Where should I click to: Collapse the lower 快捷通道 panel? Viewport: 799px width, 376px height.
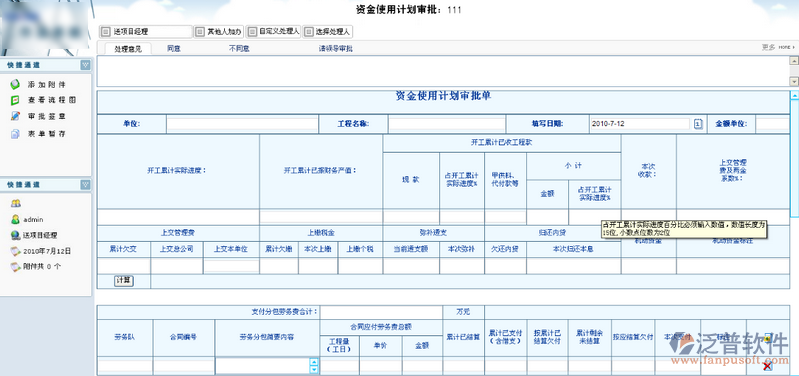(85, 185)
